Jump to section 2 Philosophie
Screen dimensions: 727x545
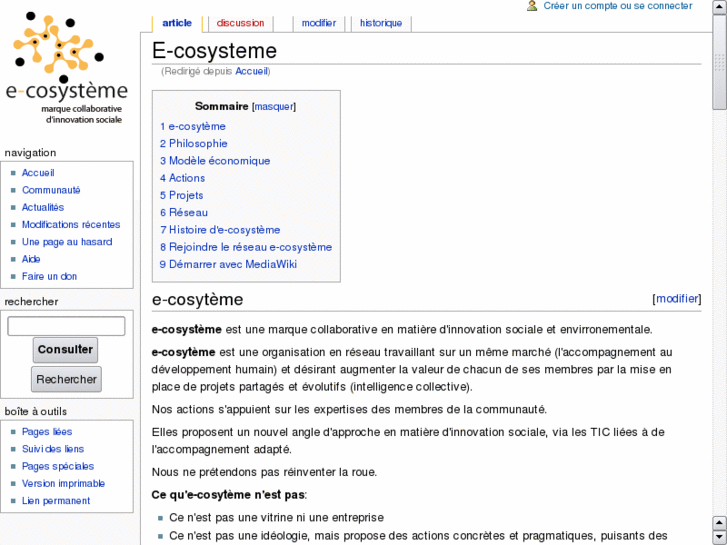[194, 144]
